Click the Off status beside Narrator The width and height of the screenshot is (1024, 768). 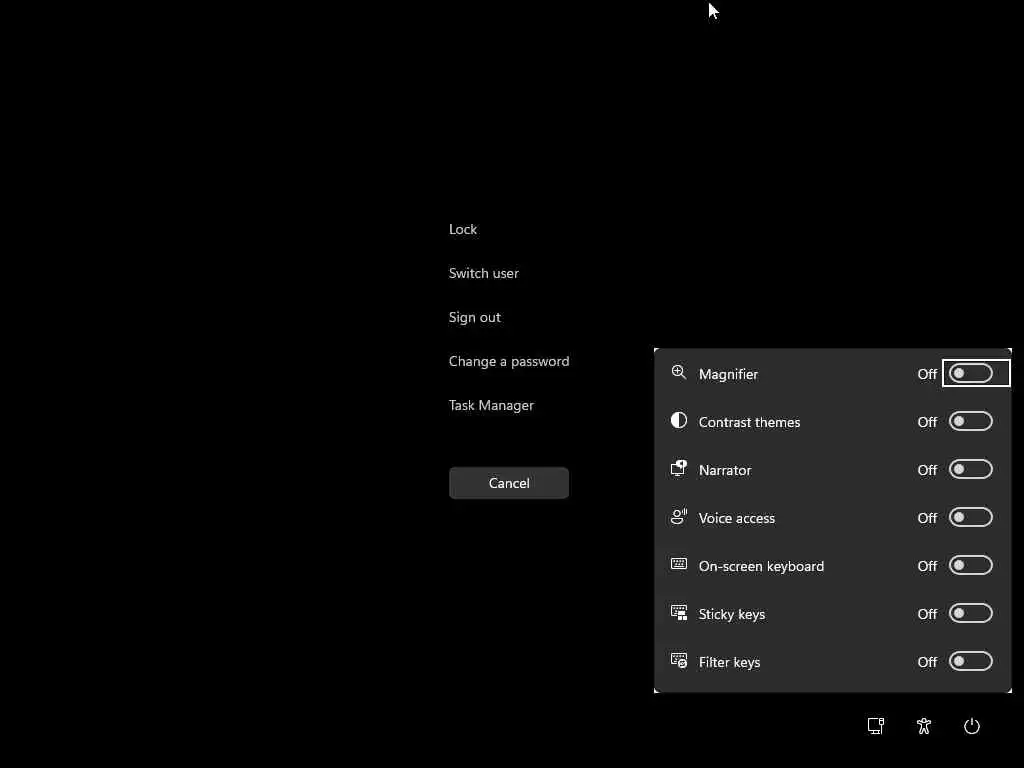click(927, 470)
